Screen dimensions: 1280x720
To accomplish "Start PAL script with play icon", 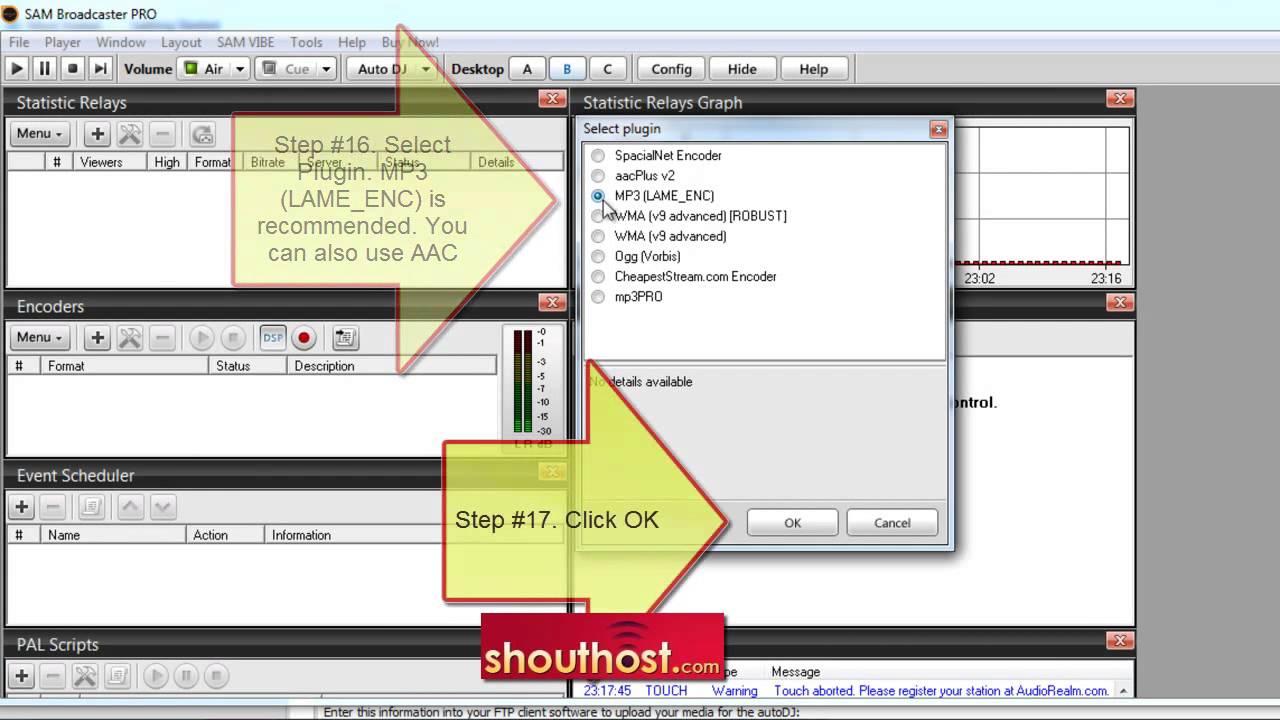I will pyautogui.click(x=156, y=676).
